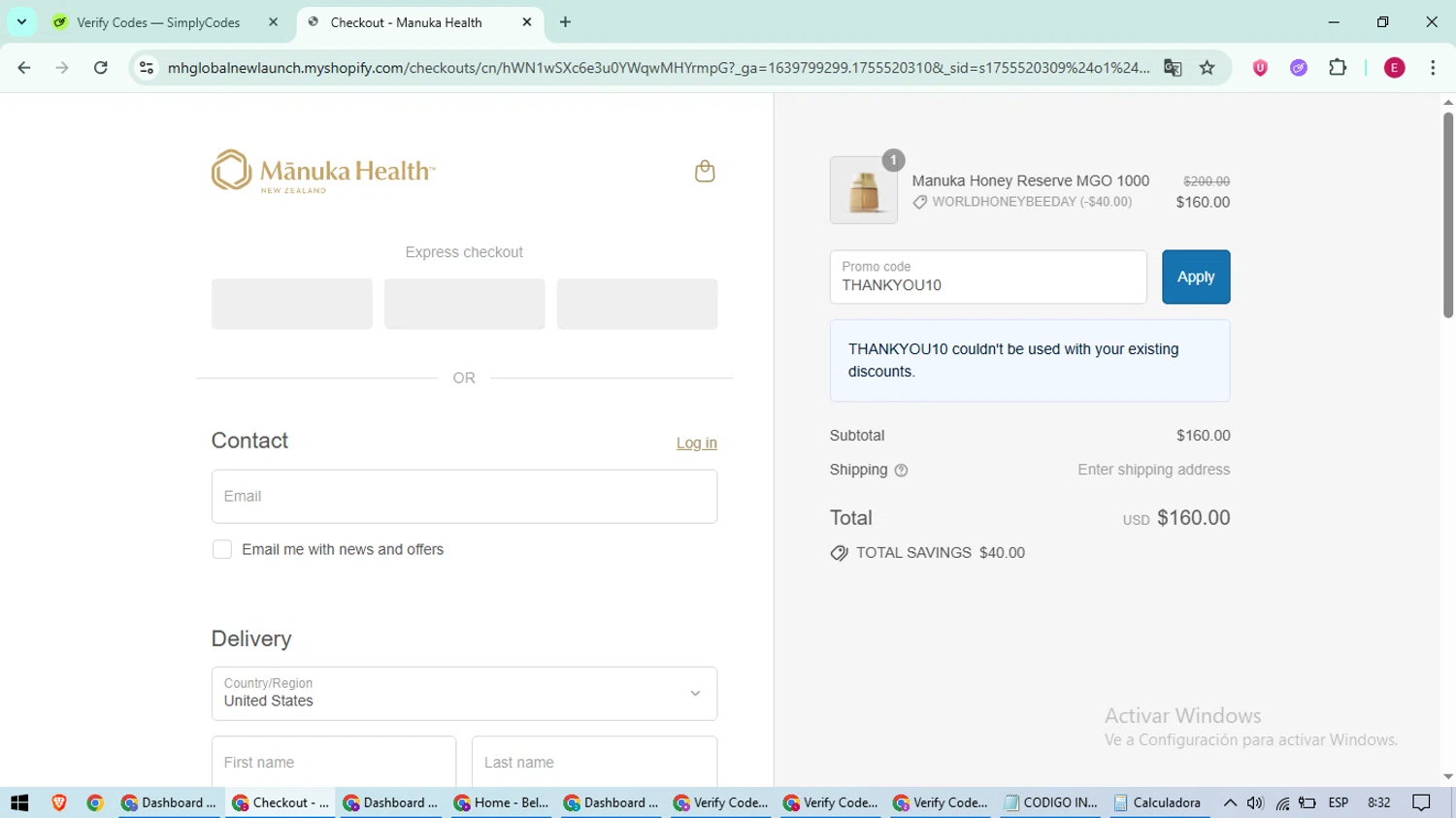Click the Promo code field
The image size is (1456, 818).
988,277
